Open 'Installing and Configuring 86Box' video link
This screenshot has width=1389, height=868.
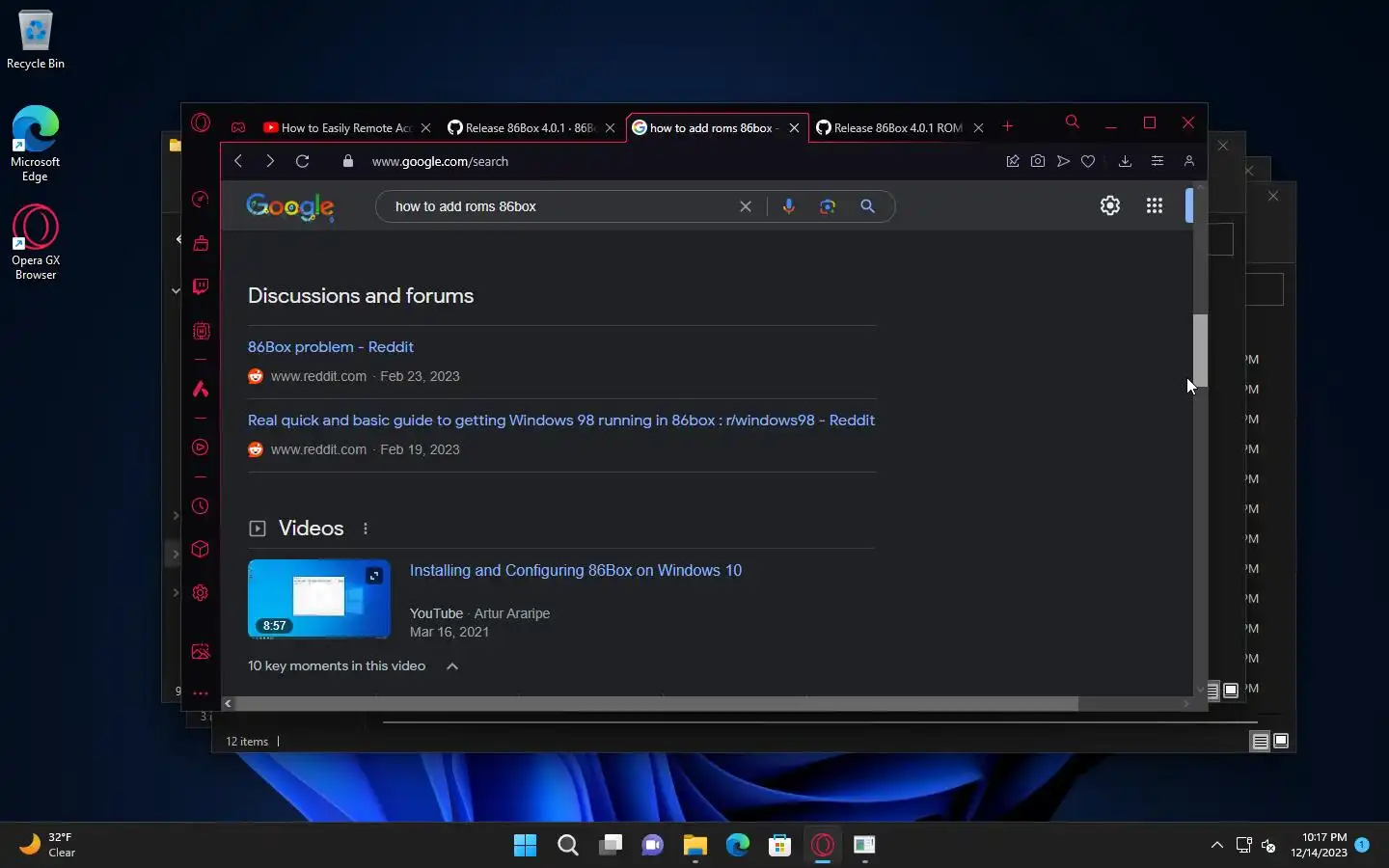576,571
